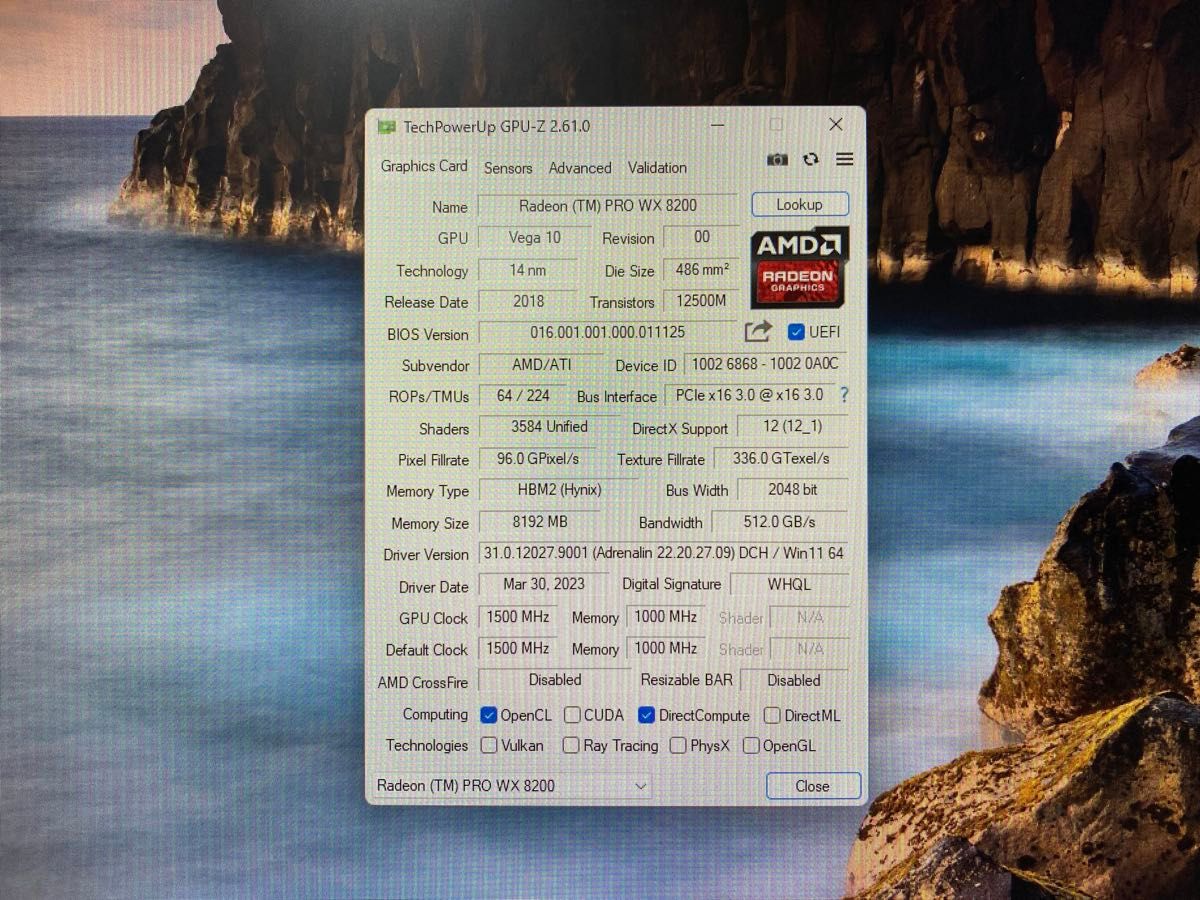This screenshot has width=1200, height=900.
Task: Click the BIOS Version field
Action: click(608, 331)
